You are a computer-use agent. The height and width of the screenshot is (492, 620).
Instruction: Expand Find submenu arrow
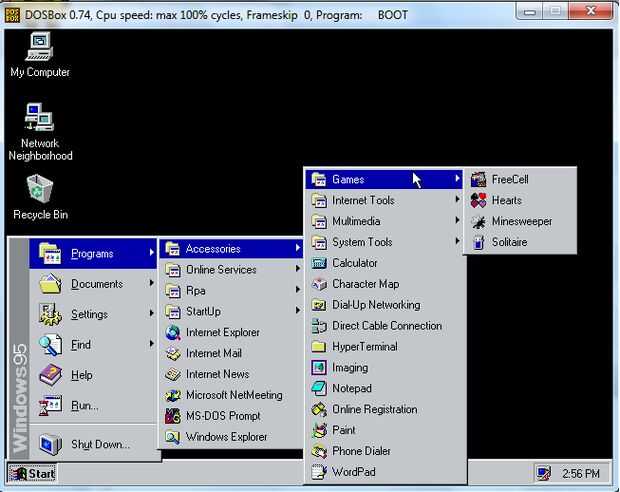(x=151, y=344)
